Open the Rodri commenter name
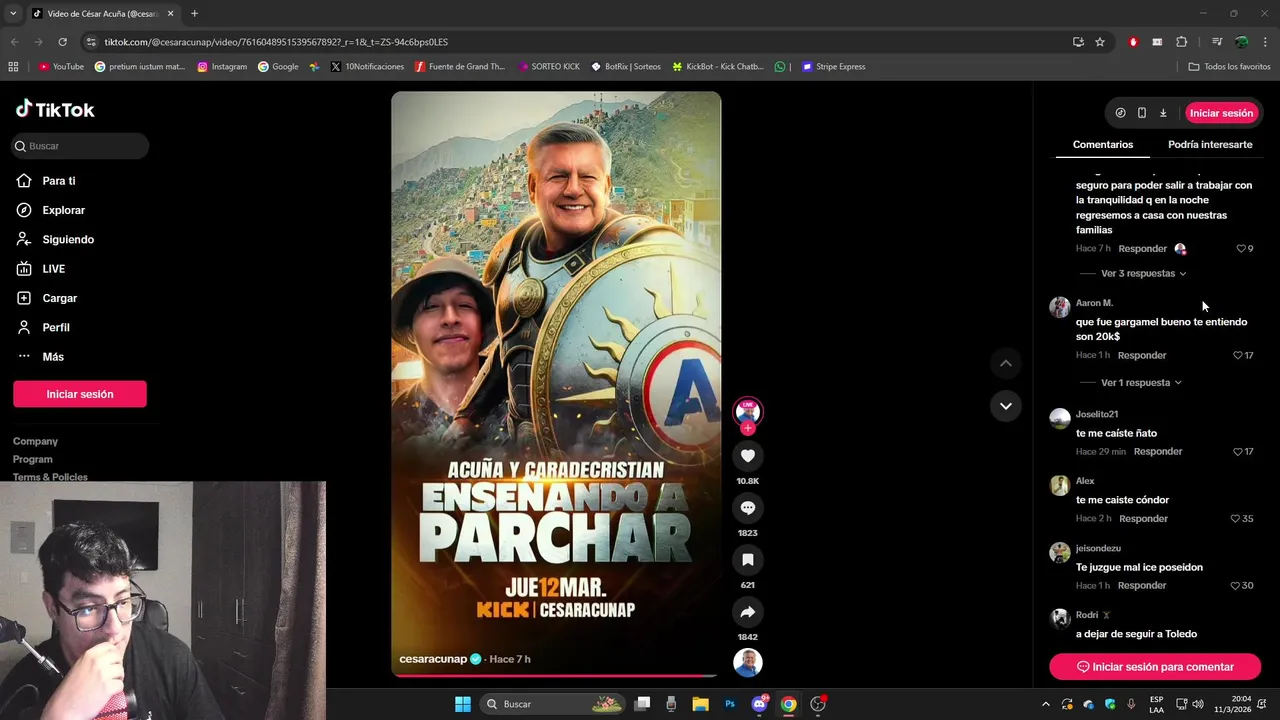Image resolution: width=1280 pixels, height=720 pixels. click(1087, 615)
